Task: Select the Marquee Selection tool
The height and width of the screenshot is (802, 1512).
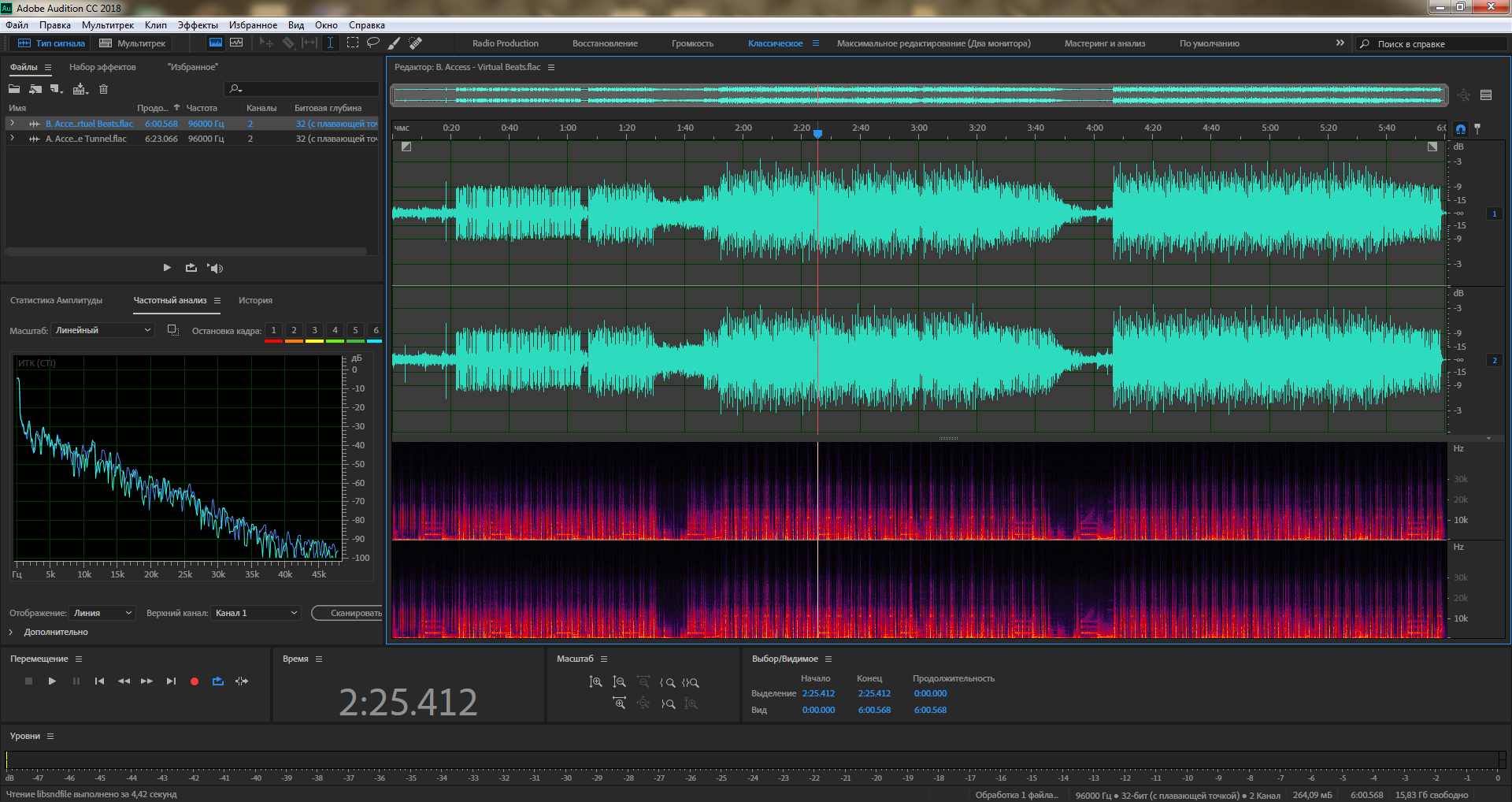Action: click(x=353, y=43)
